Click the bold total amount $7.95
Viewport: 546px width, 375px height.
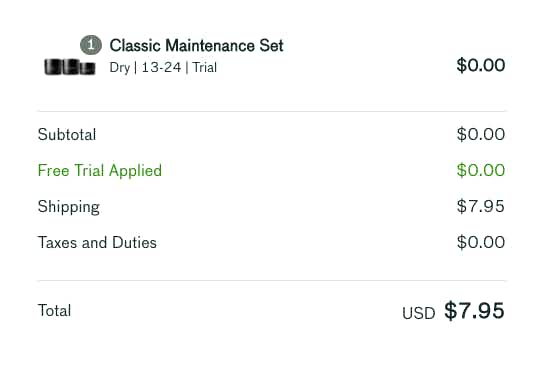(474, 310)
